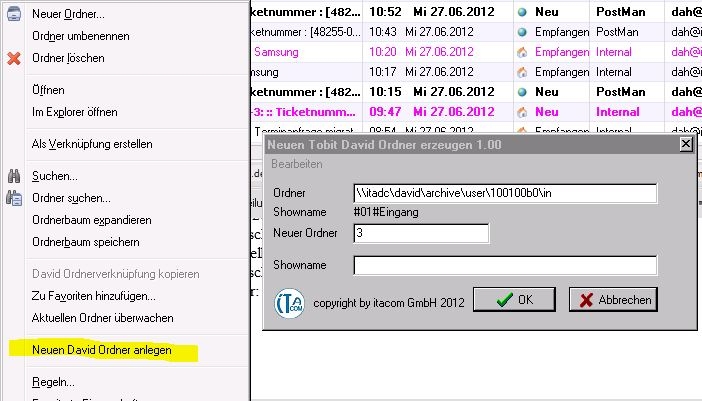The height and width of the screenshot is (401, 702).
Task: Select Ordnerbaum expandieren
Action: 91,220
